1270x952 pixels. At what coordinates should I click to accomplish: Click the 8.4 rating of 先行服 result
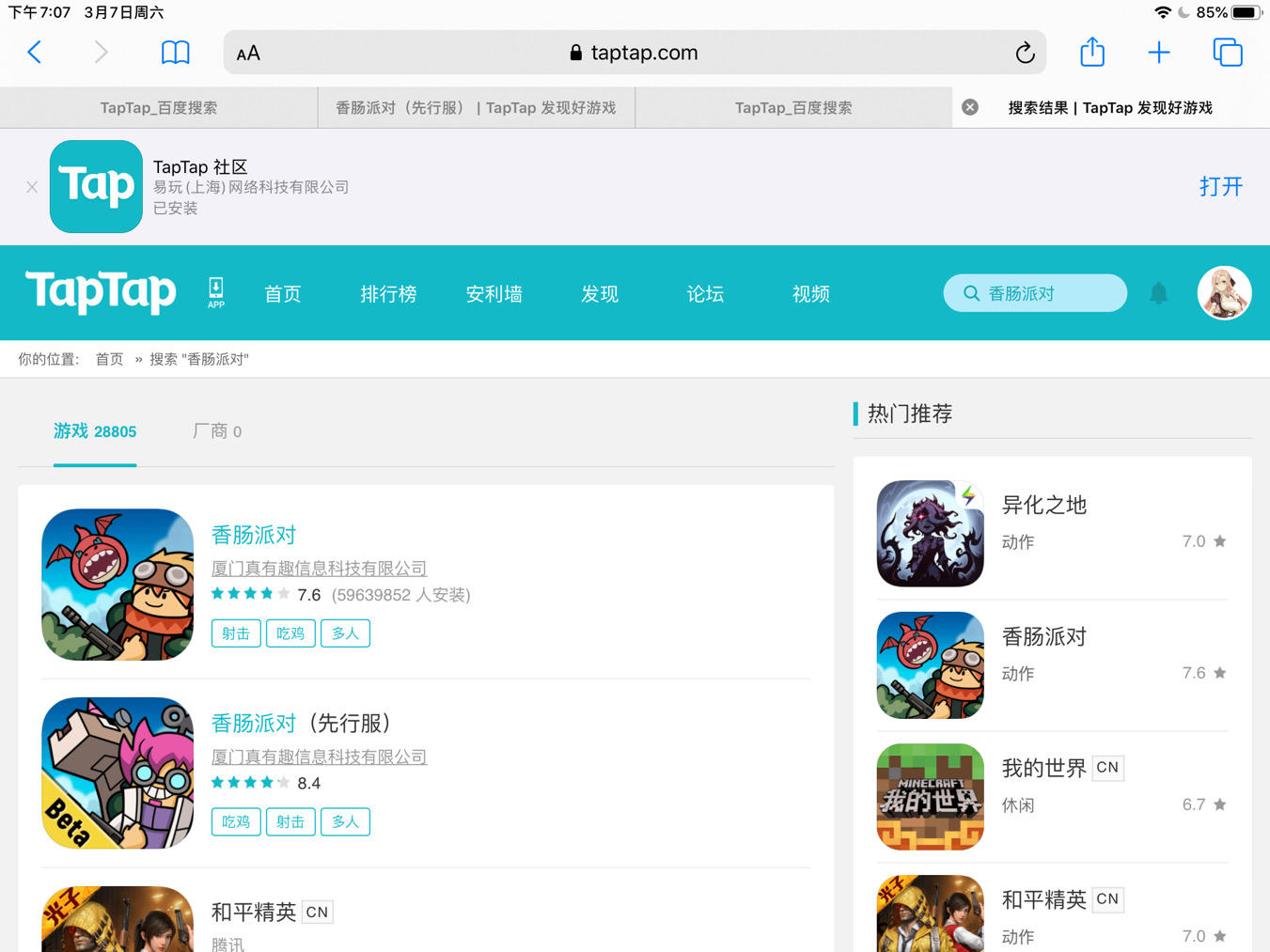point(309,783)
